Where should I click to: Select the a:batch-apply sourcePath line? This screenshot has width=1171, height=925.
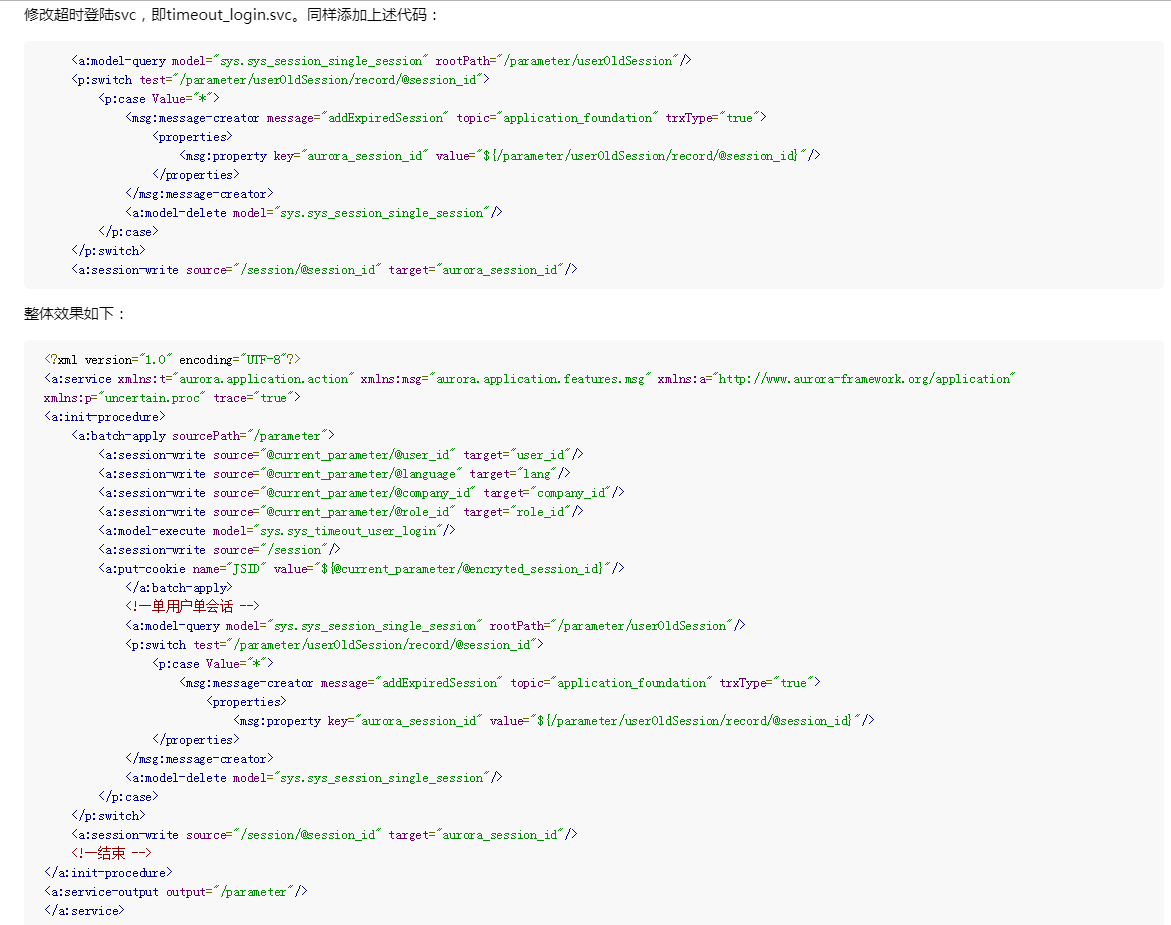pos(203,436)
